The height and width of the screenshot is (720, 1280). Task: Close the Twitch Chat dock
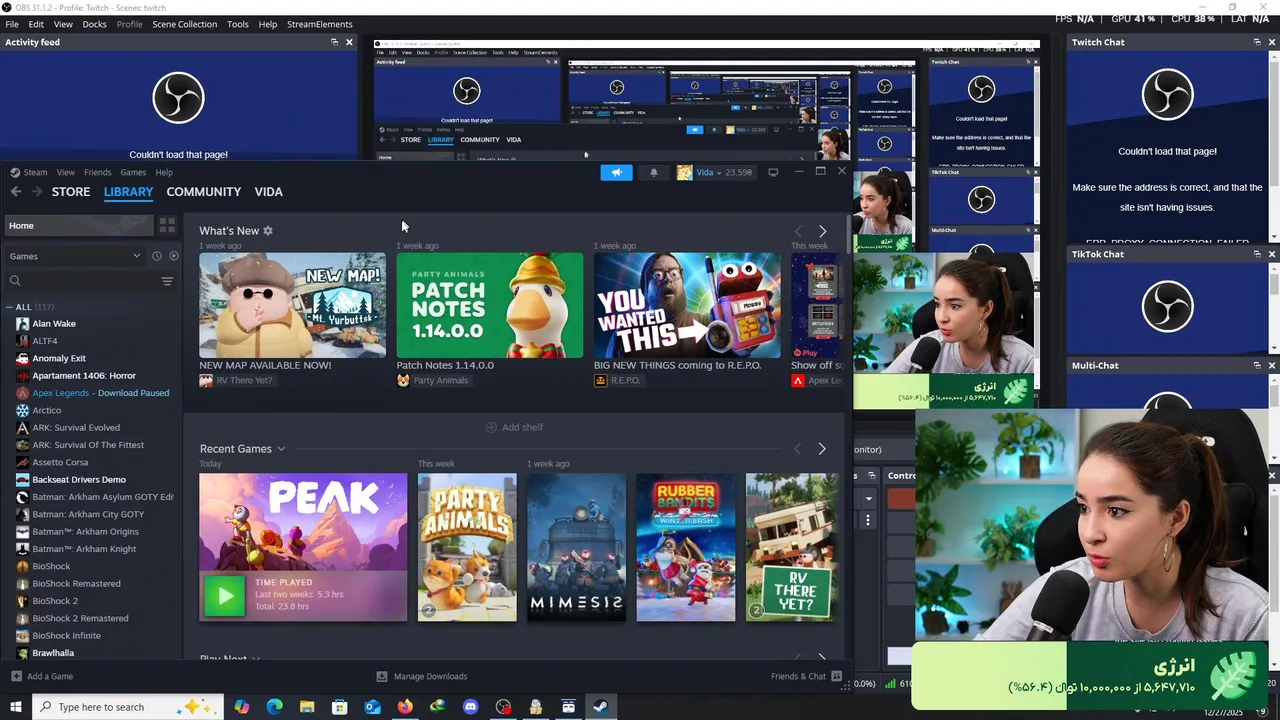point(1271,42)
